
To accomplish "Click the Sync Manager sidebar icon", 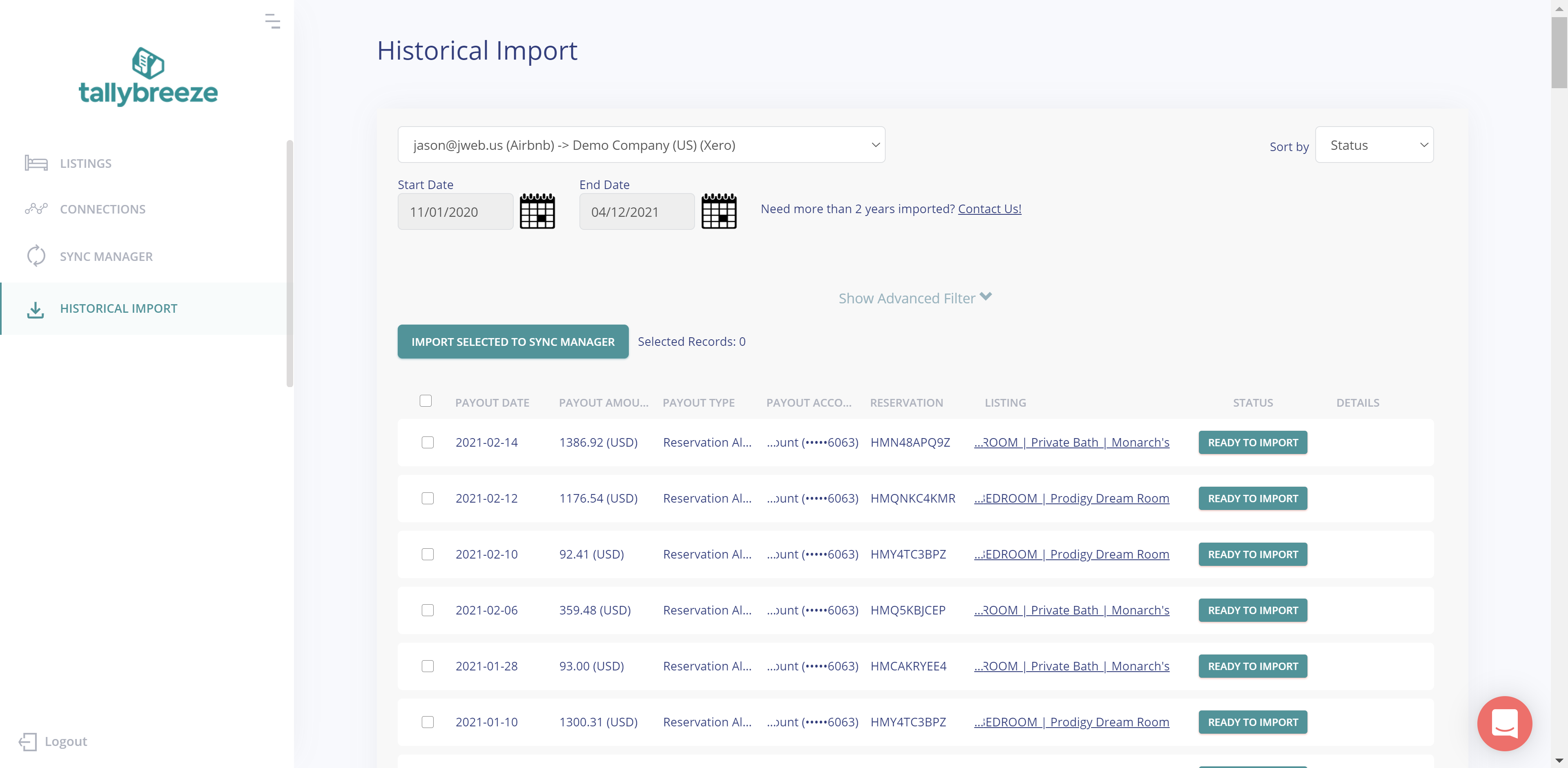I will click(36, 255).
